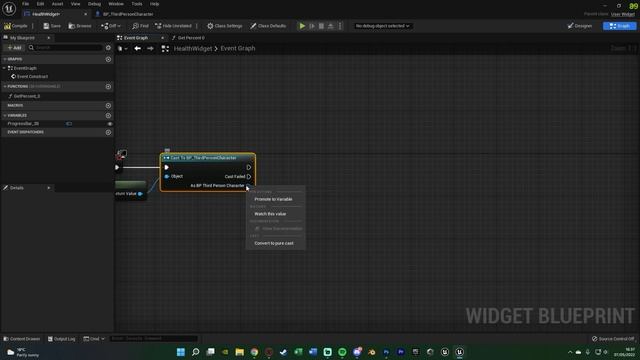Open the Get Percent 0 graph tab

click(191, 38)
